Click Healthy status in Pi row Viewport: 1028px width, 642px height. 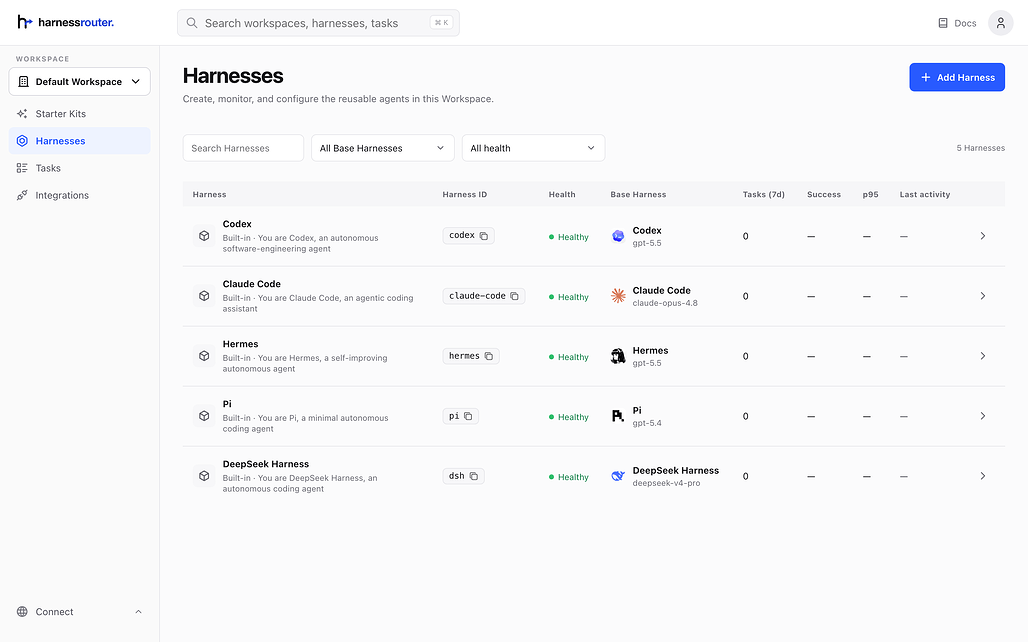[x=569, y=417]
